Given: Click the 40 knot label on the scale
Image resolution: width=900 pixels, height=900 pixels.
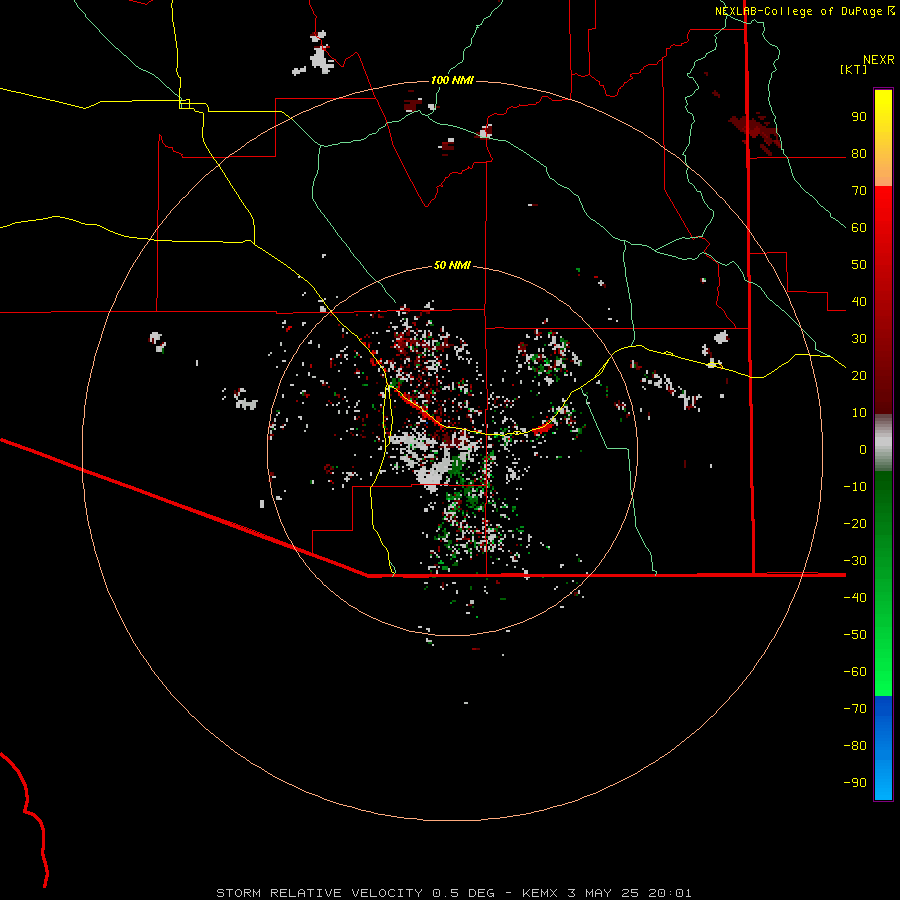Looking at the screenshot, I should (859, 301).
